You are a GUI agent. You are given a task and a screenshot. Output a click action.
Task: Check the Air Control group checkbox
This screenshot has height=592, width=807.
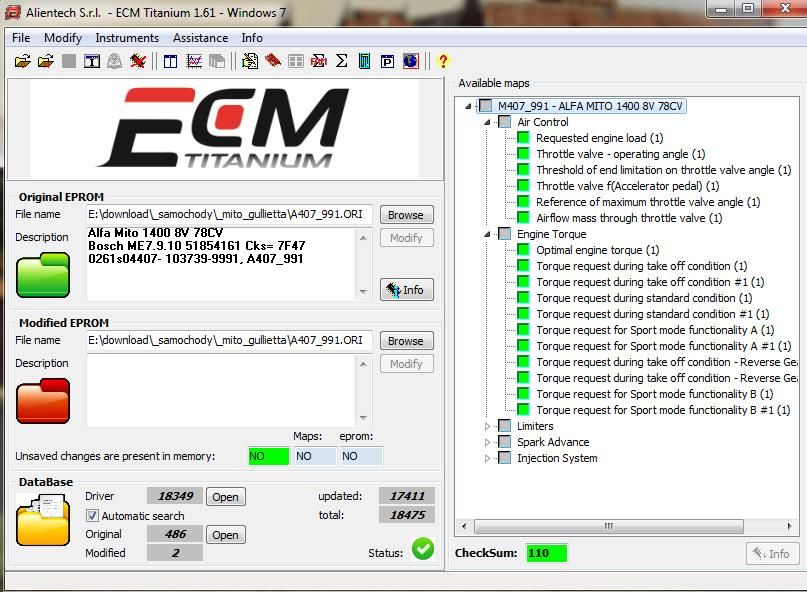coord(504,122)
